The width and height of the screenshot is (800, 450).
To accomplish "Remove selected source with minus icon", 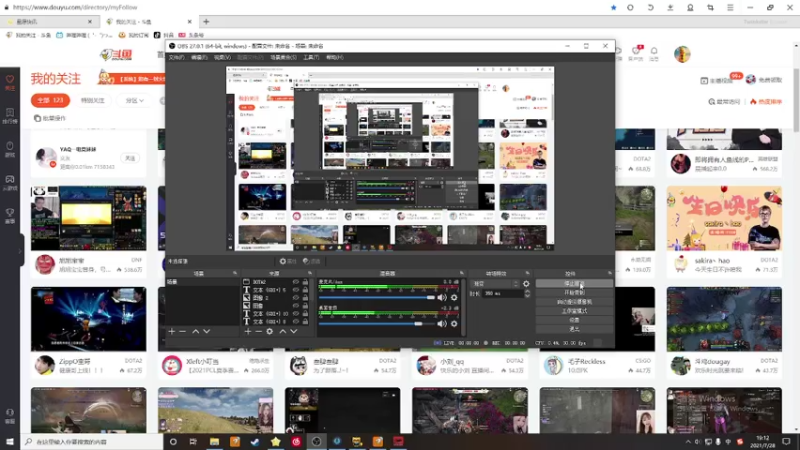I will (x=259, y=332).
